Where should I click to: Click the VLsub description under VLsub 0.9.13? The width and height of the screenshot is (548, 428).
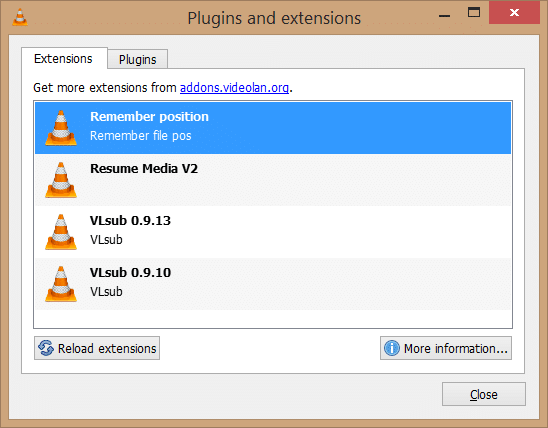(106, 240)
